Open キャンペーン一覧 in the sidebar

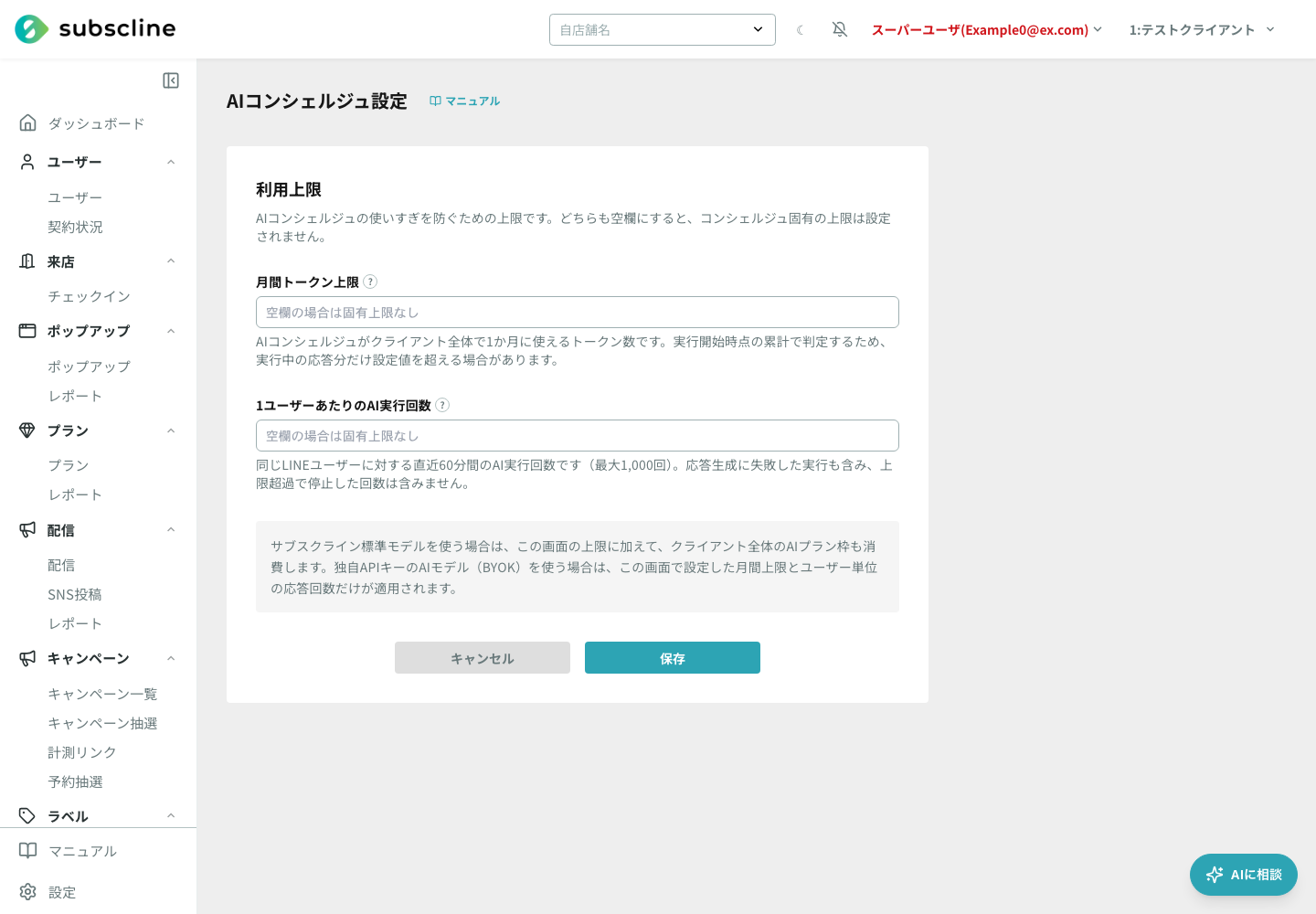click(102, 694)
